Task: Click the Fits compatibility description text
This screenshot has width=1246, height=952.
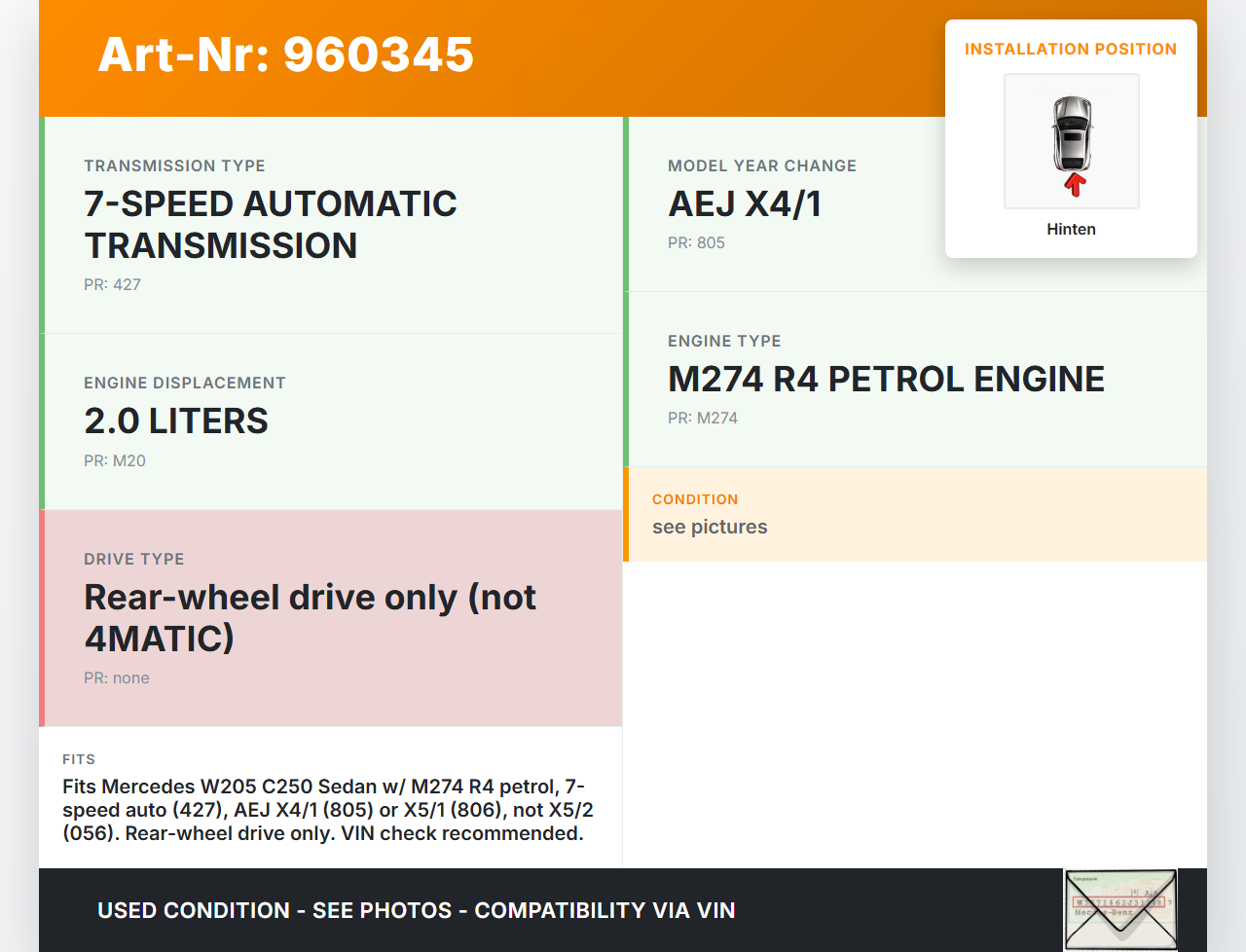Action: 327,810
